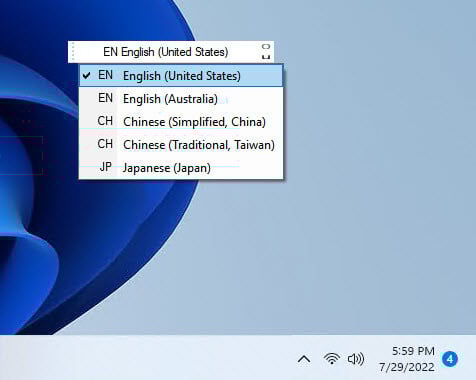
Task: Select Japanese (Japan) input language
Action: [181, 167]
